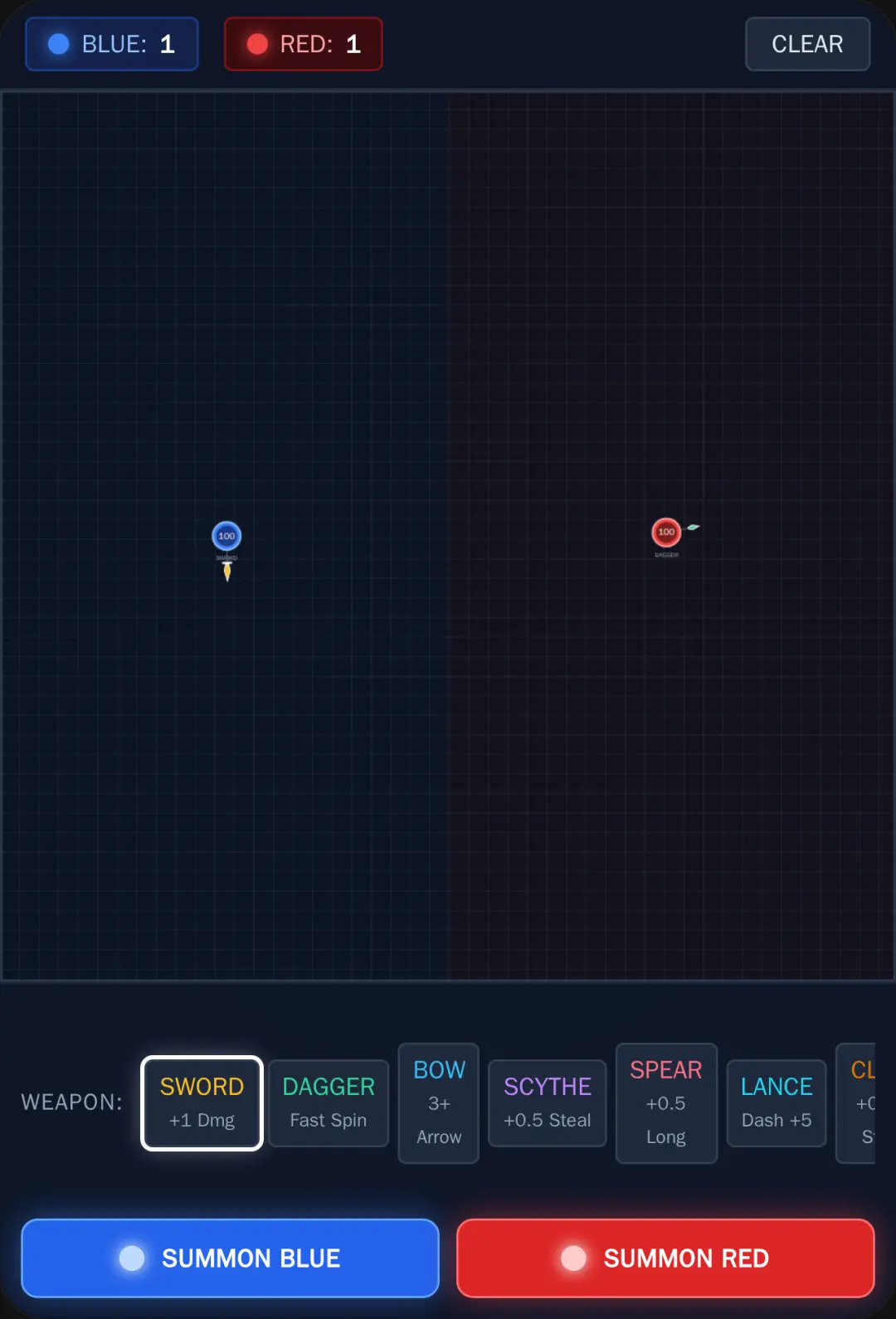
Task: Click the CLEAR button
Action: point(807,44)
